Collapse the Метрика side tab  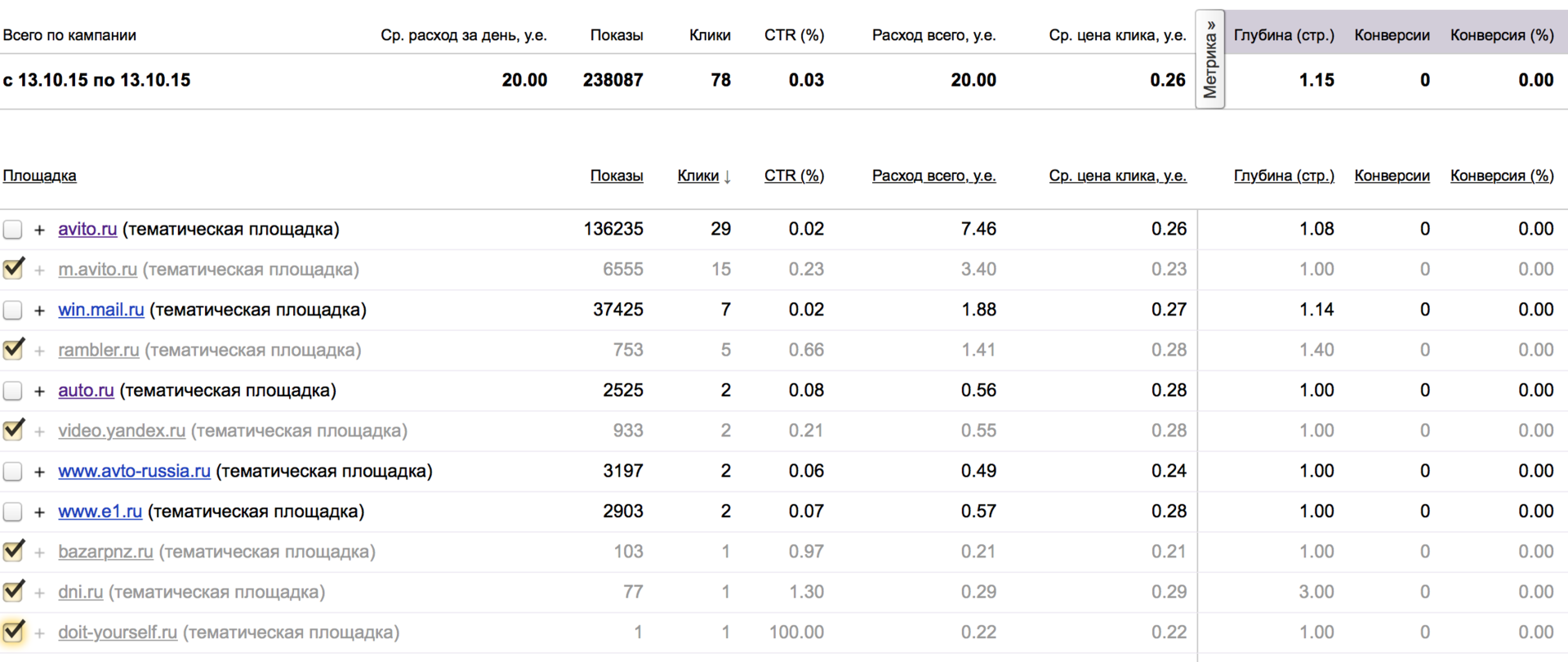(x=1209, y=59)
